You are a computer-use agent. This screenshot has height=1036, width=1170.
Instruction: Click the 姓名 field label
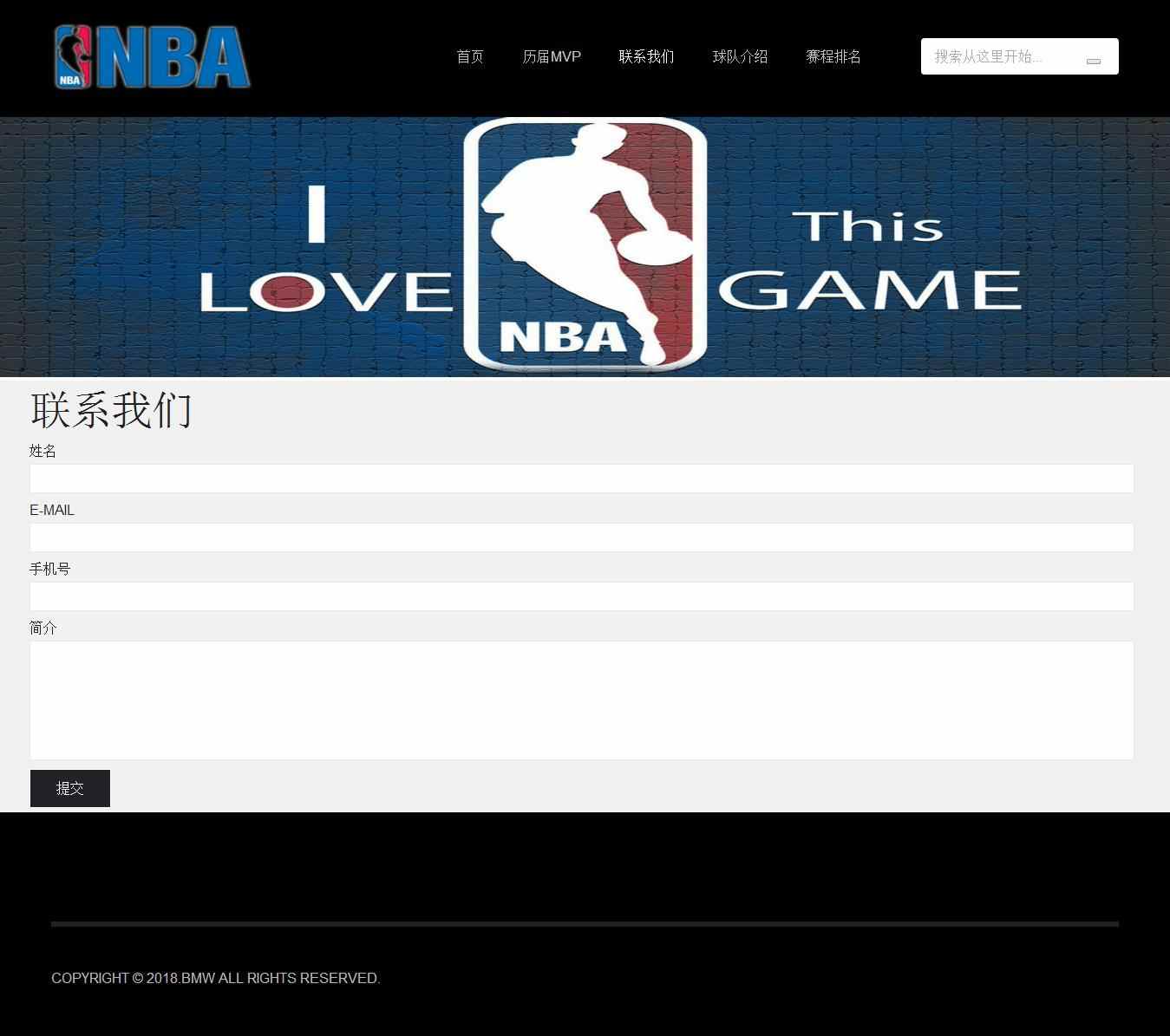coord(42,451)
